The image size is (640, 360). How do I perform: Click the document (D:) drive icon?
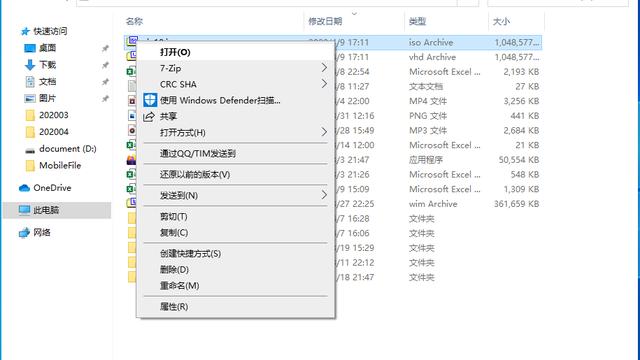(x=30, y=150)
